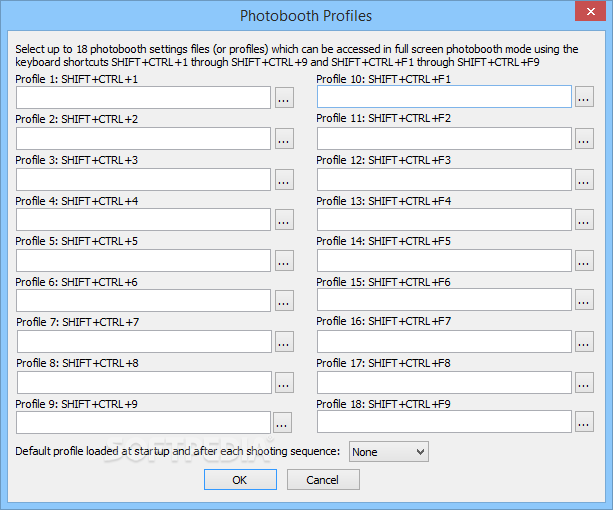Browse for Profile 7 settings file
This screenshot has height=510, width=613.
[284, 342]
